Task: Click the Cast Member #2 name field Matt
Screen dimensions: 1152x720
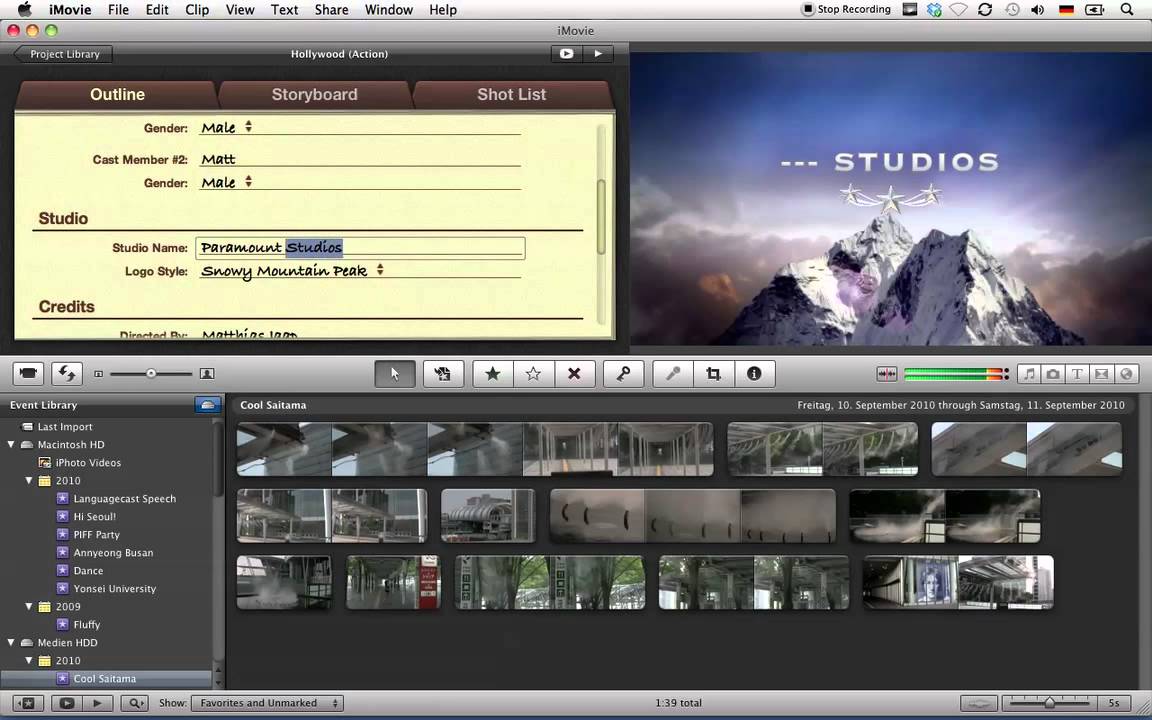Action: click(360, 159)
